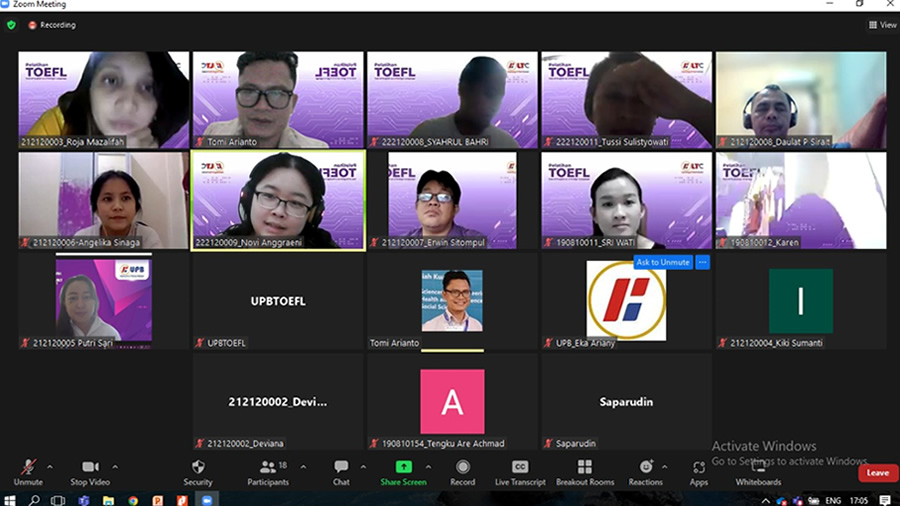Open video options arrow beside Stop Video

(x=115, y=467)
